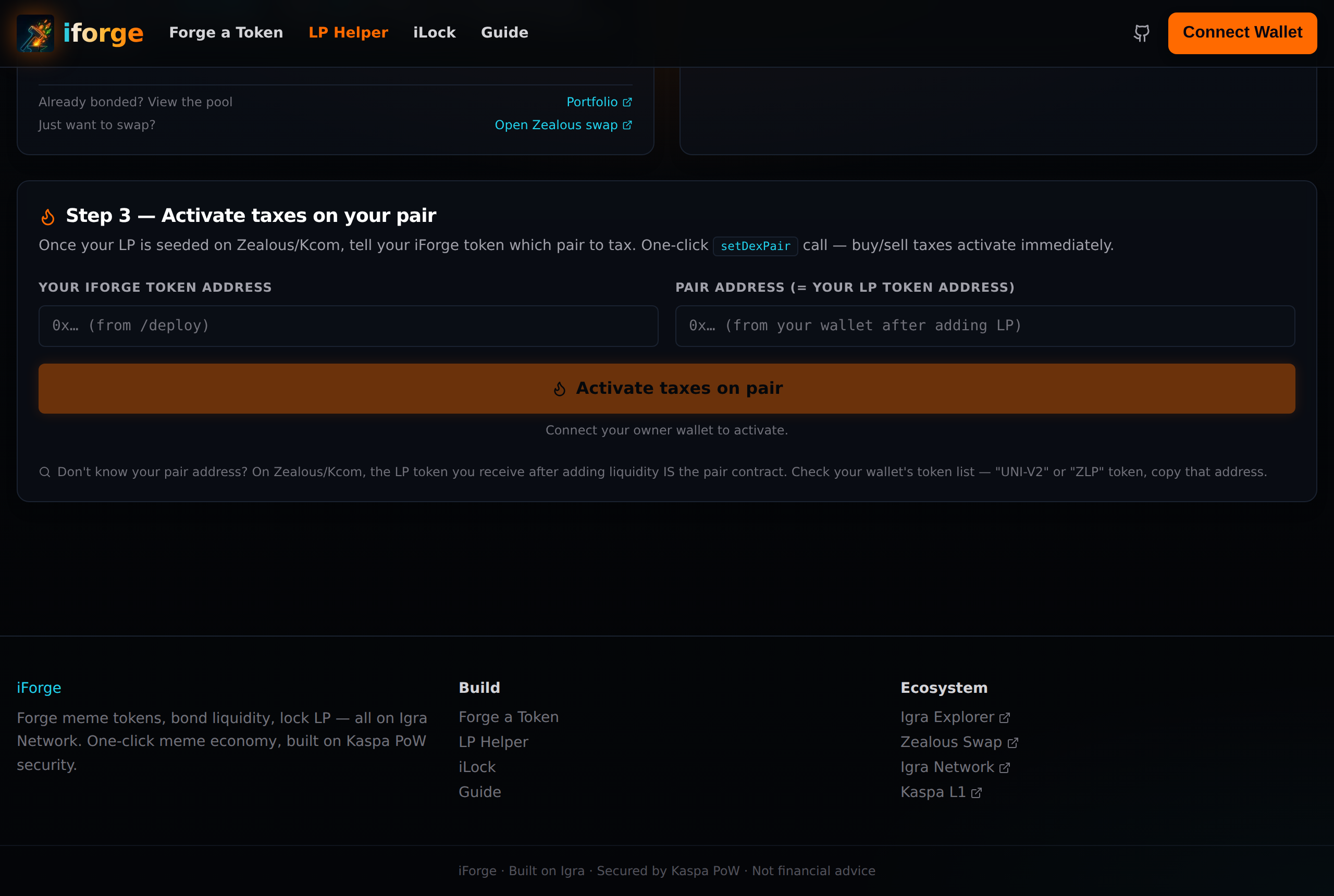1334x896 pixels.
Task: Focus the iForge token address field
Action: click(348, 326)
